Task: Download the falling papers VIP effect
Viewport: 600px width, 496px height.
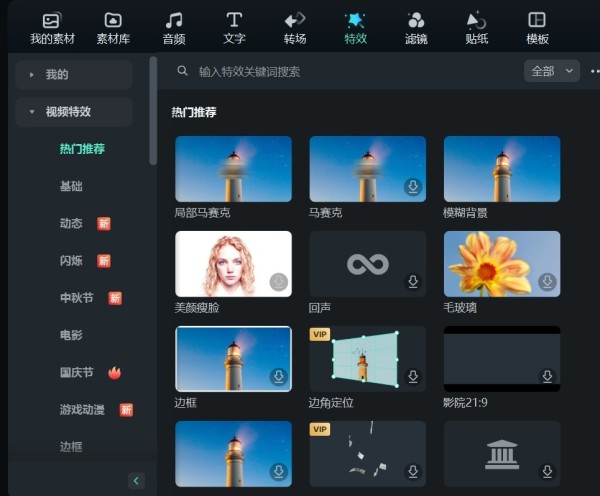Action: (x=413, y=472)
